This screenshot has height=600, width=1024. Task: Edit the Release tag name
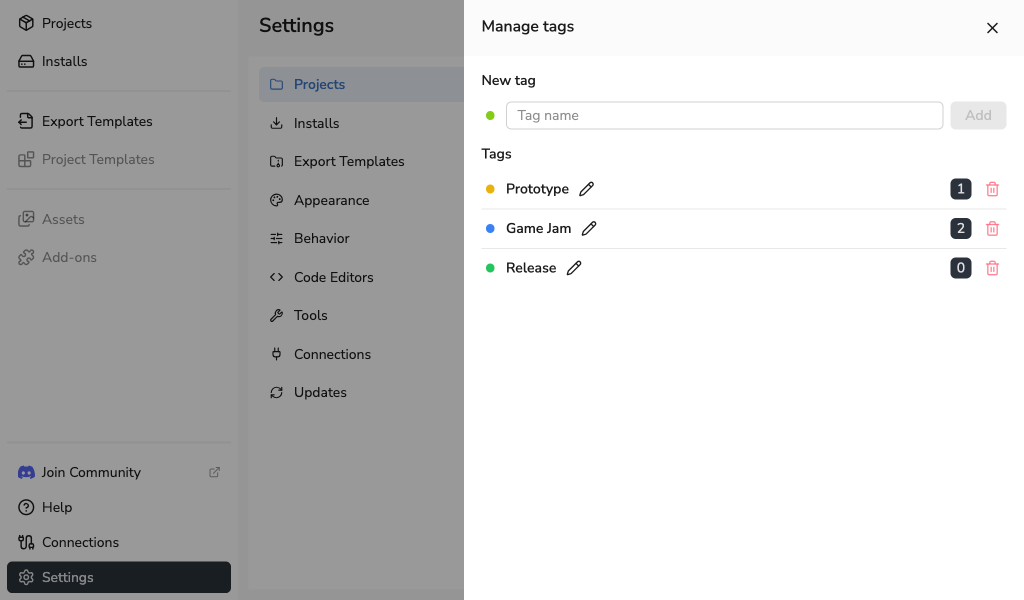574,268
